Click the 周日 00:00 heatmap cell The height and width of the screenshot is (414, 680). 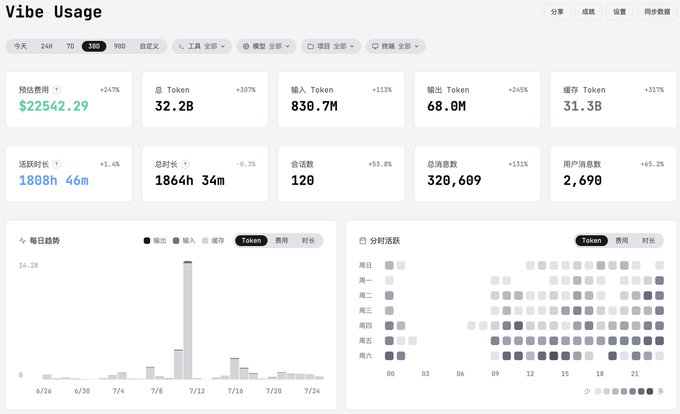point(389,265)
